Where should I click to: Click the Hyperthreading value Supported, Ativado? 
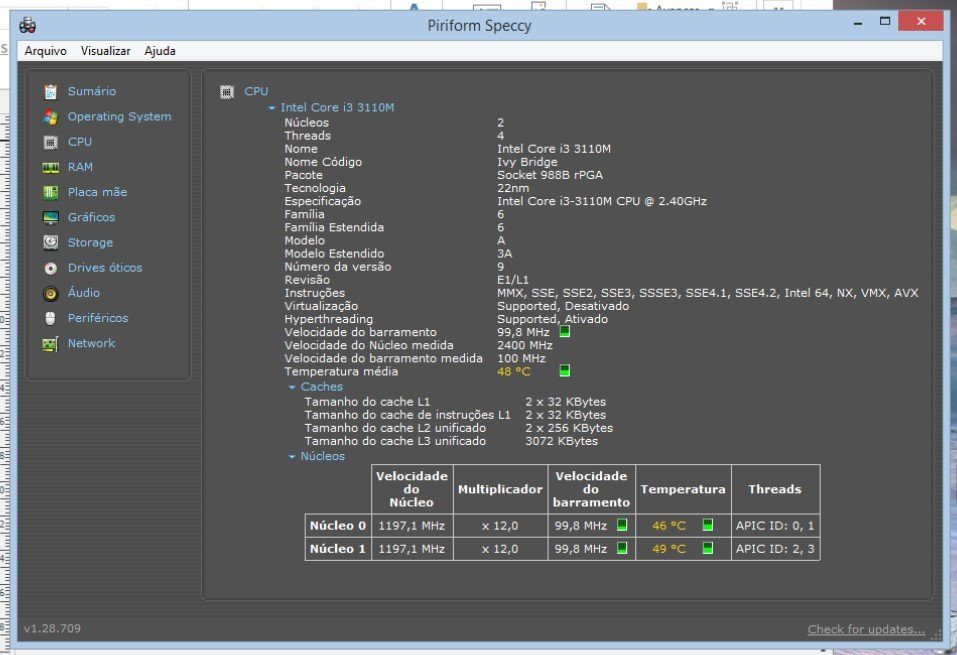552,319
